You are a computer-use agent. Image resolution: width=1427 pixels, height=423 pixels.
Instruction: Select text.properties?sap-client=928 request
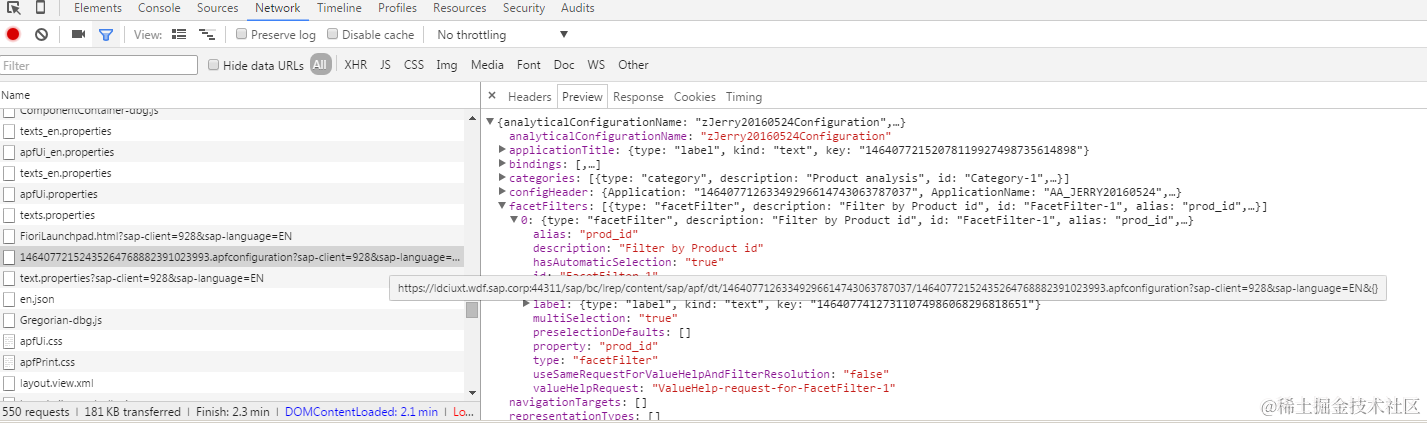pos(232,278)
